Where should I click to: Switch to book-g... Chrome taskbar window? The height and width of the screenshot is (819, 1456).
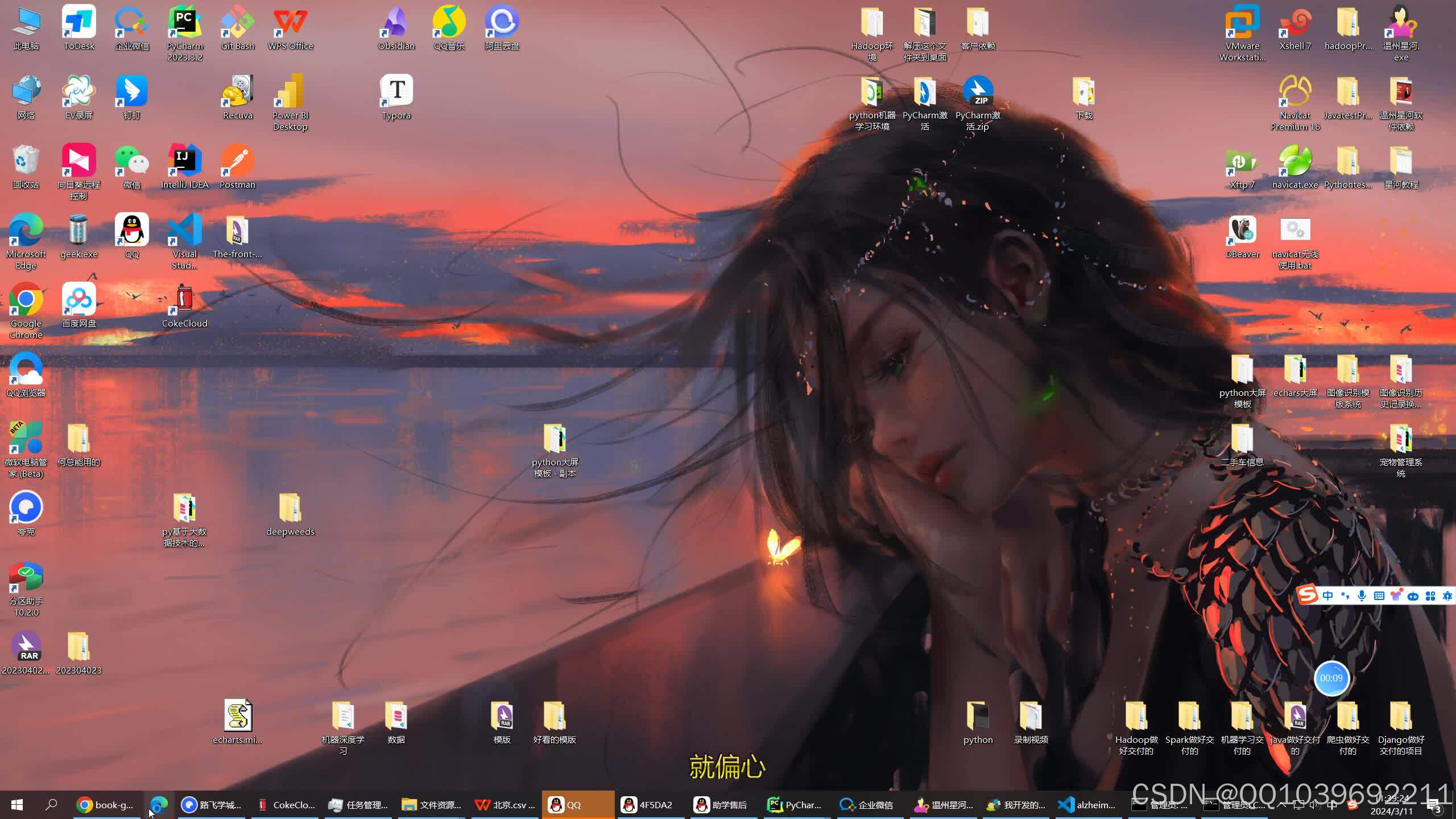(x=106, y=805)
